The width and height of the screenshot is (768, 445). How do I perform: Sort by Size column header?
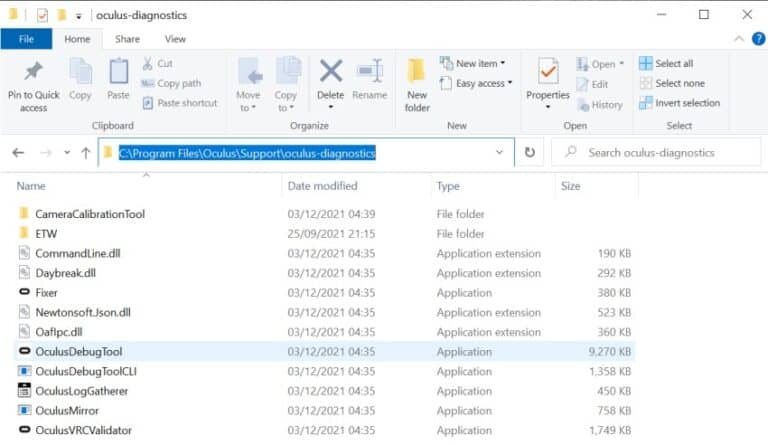tap(571, 186)
